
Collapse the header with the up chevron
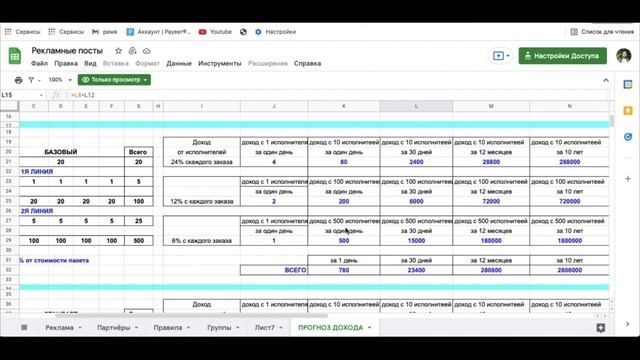pyautogui.click(x=606, y=80)
